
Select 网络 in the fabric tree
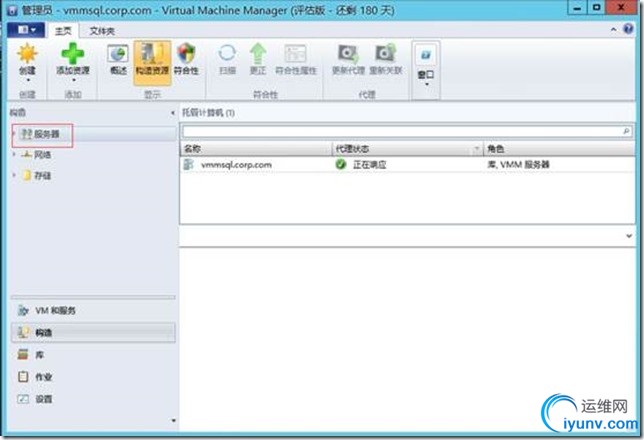[43, 155]
